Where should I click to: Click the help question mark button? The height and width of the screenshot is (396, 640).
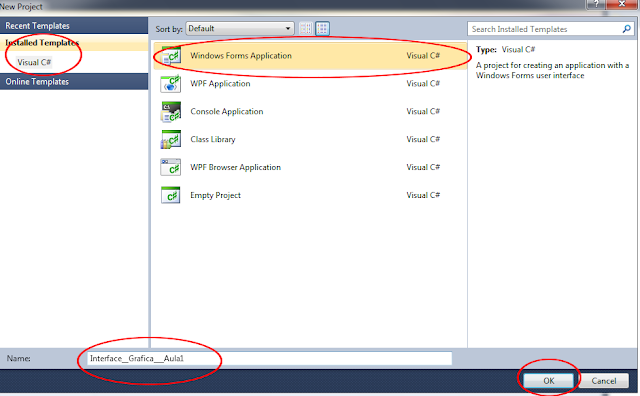(x=596, y=4)
